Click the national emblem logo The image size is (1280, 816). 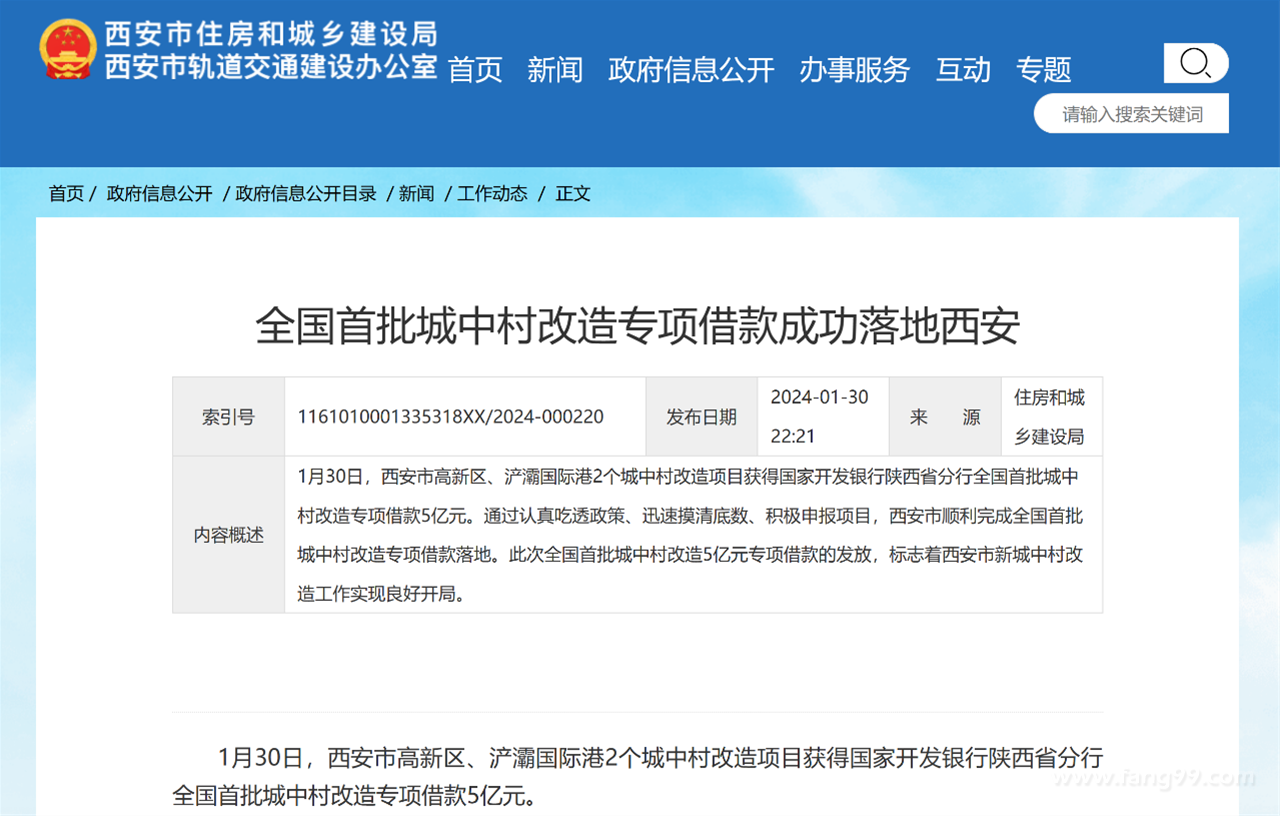68,49
